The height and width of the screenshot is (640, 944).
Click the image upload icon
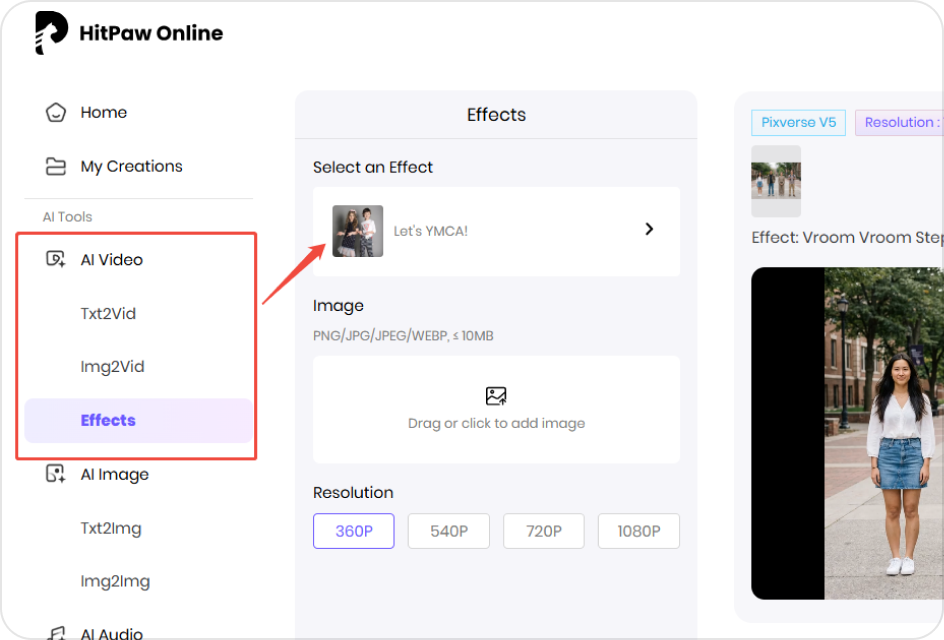[x=496, y=396]
